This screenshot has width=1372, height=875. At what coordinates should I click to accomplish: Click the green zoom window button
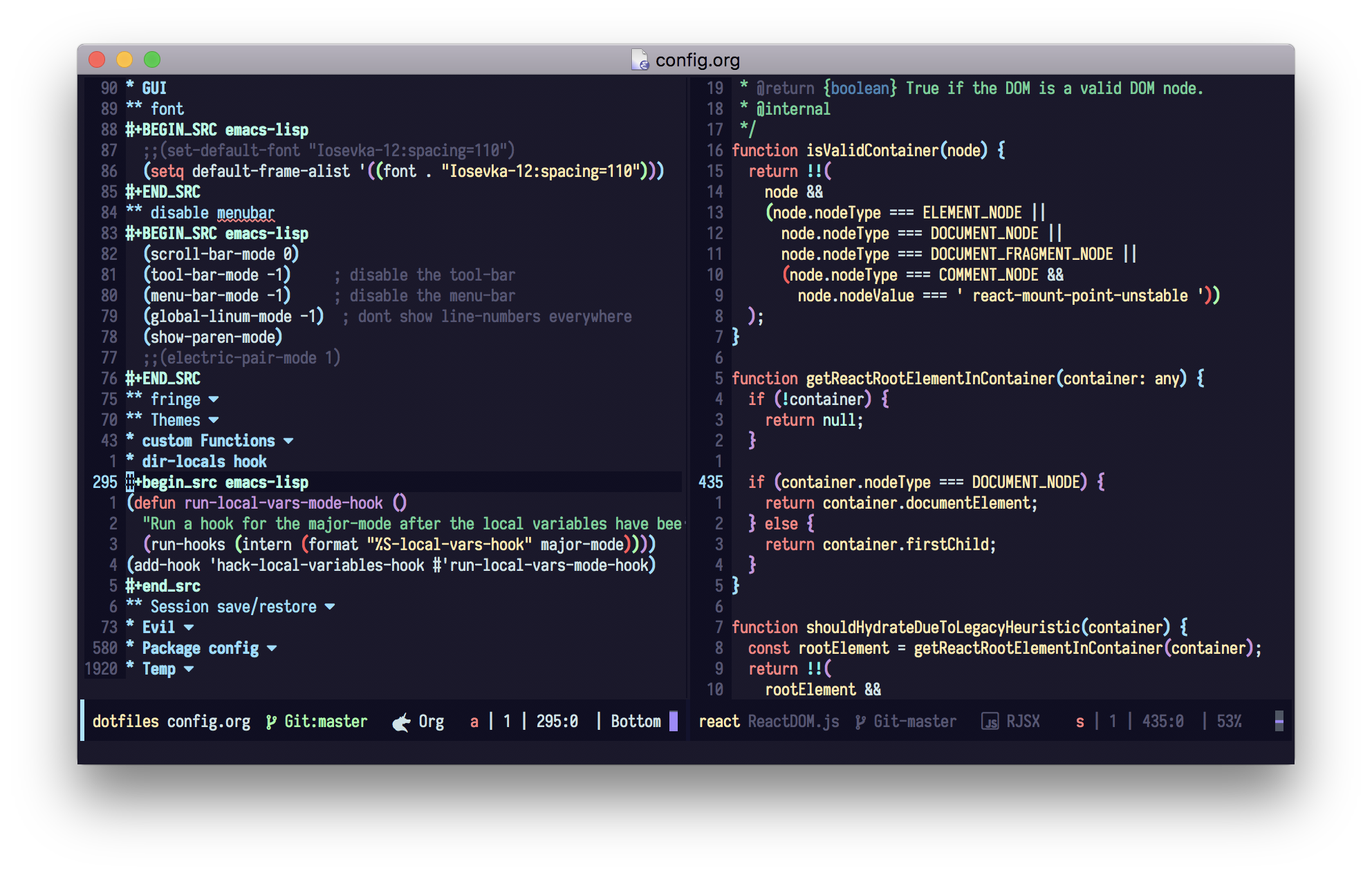(x=152, y=60)
